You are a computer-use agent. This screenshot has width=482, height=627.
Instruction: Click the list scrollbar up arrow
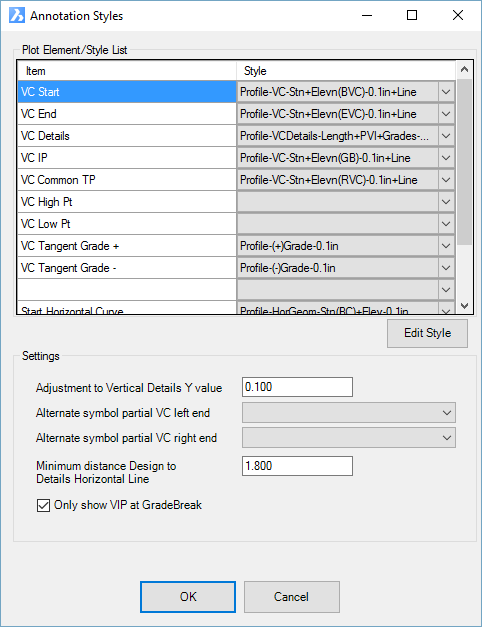click(x=464, y=70)
